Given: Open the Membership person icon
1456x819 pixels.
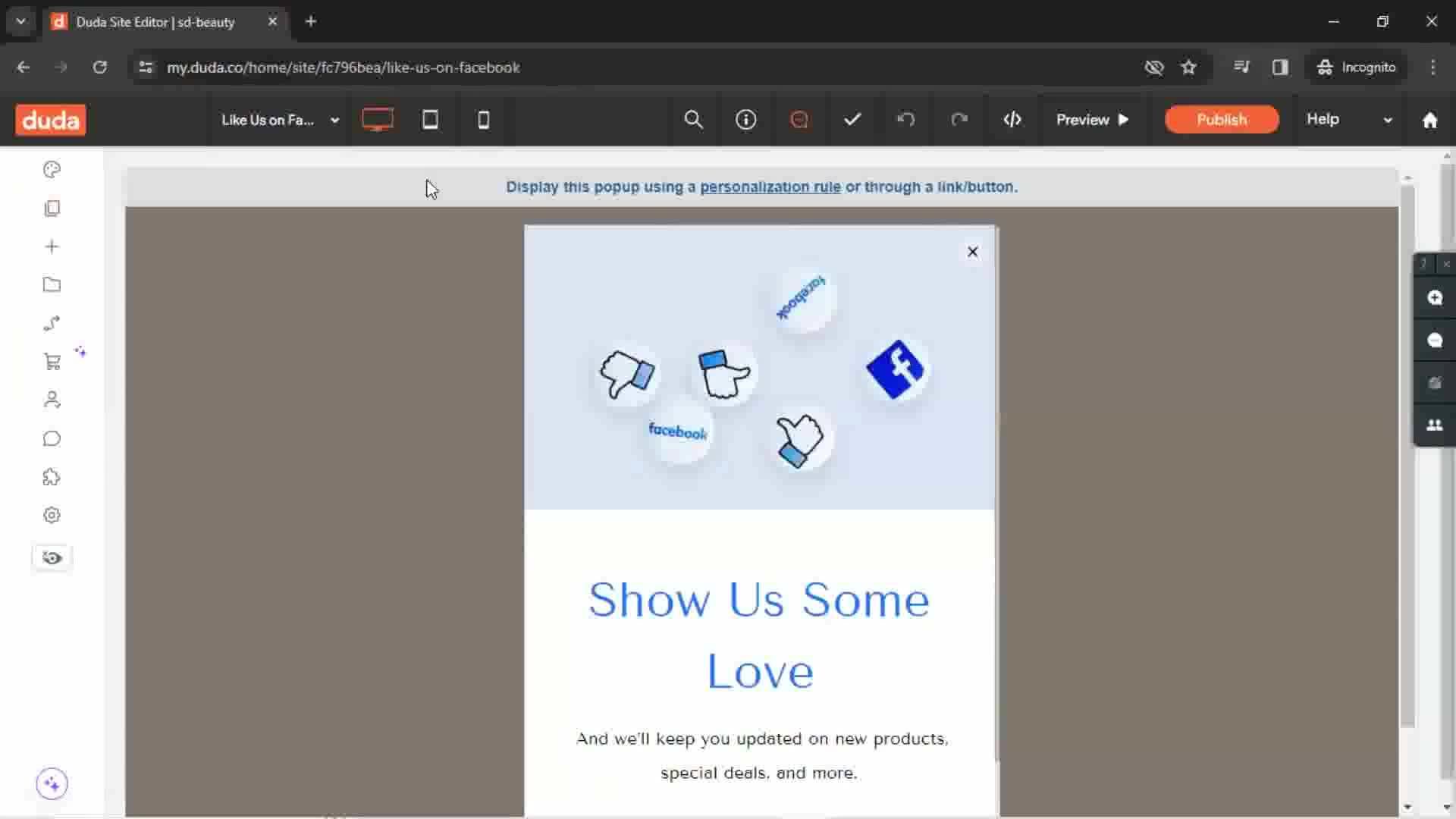Looking at the screenshot, I should pos(52,400).
